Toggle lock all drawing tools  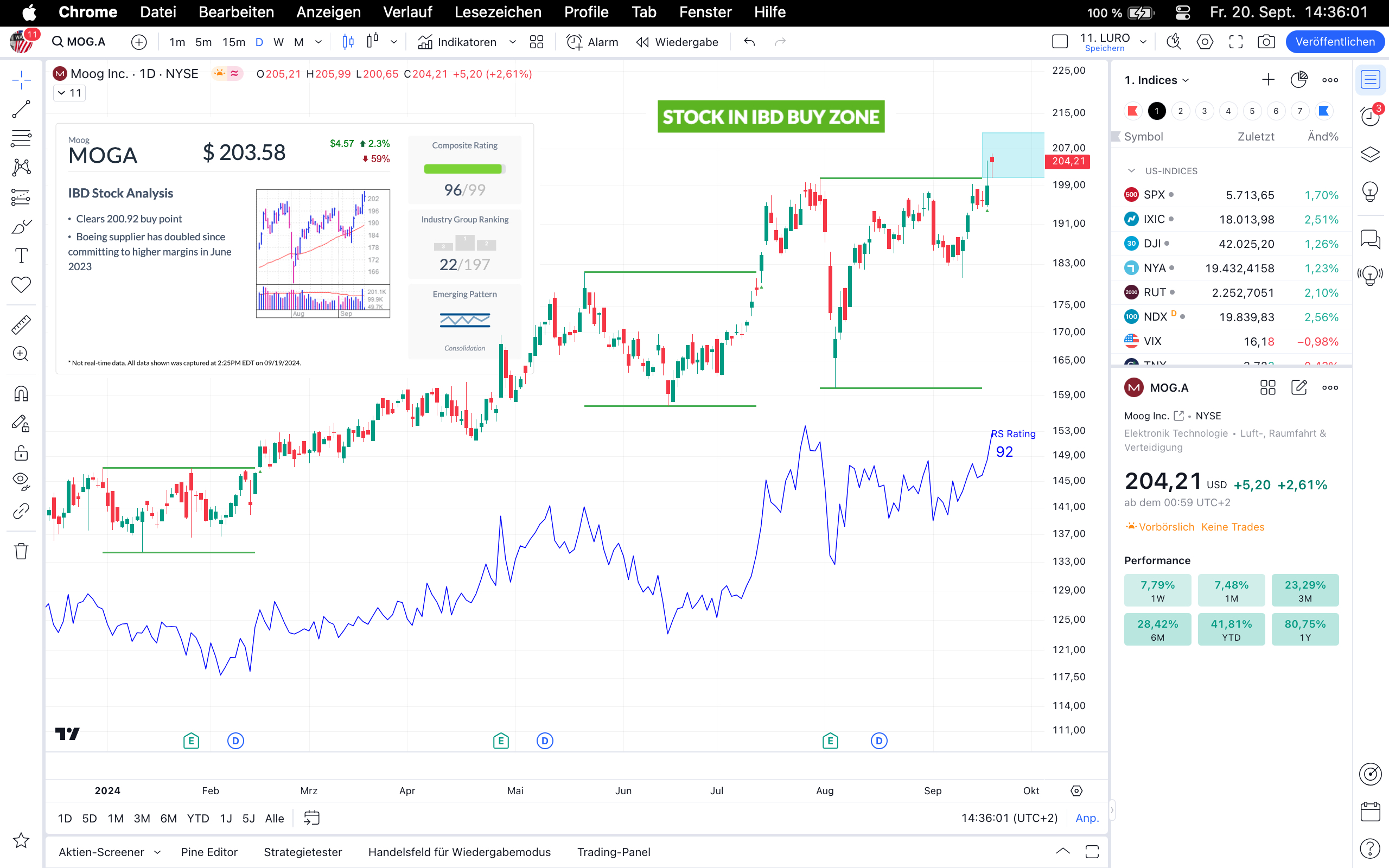[x=21, y=453]
